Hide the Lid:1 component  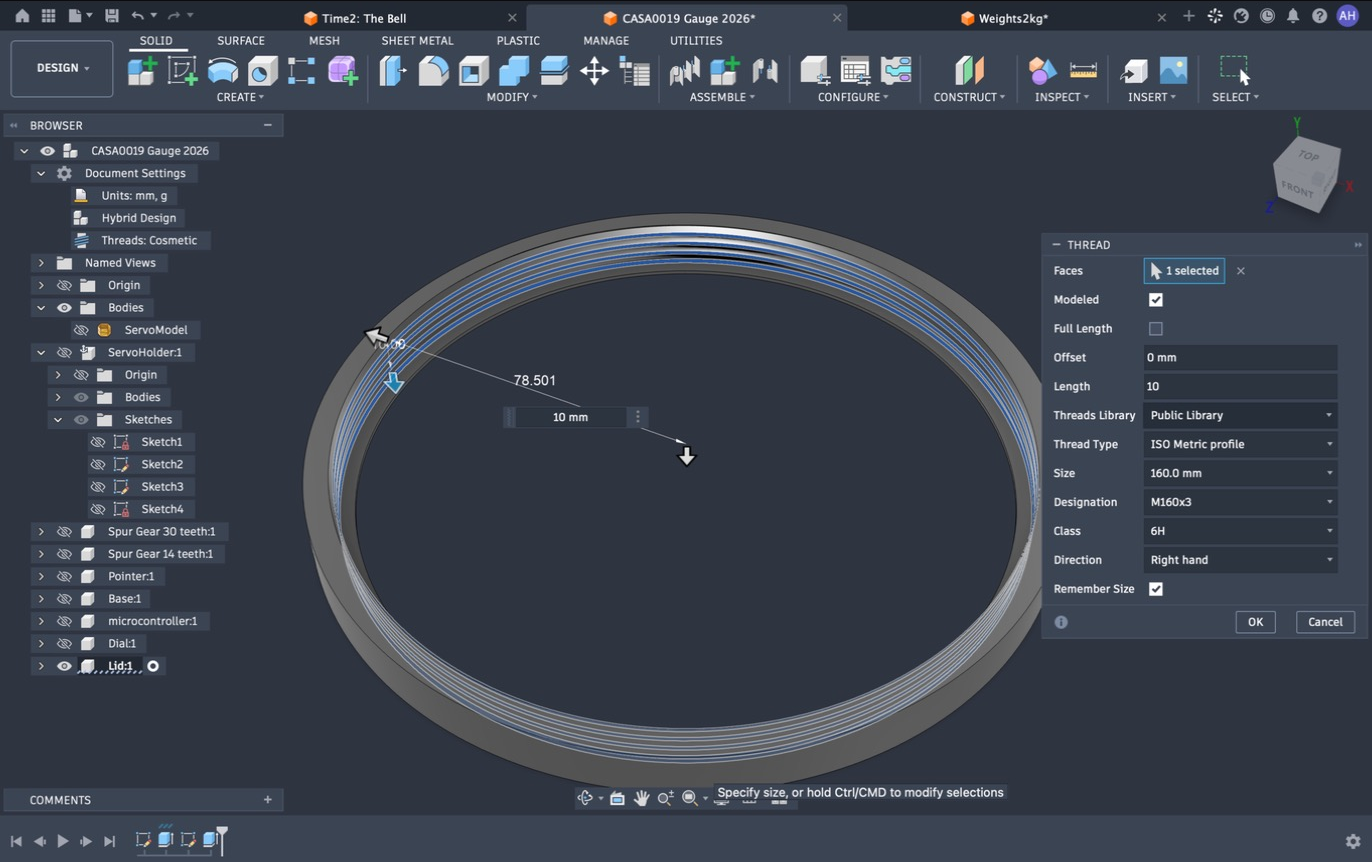[x=64, y=666]
